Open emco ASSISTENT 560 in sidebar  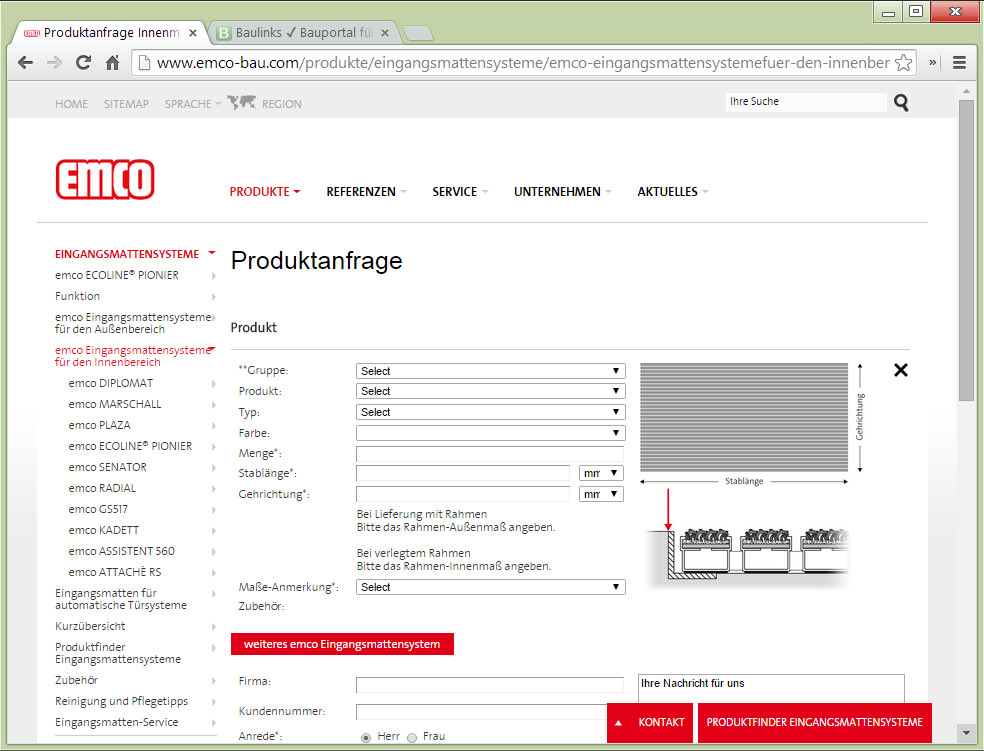(121, 551)
